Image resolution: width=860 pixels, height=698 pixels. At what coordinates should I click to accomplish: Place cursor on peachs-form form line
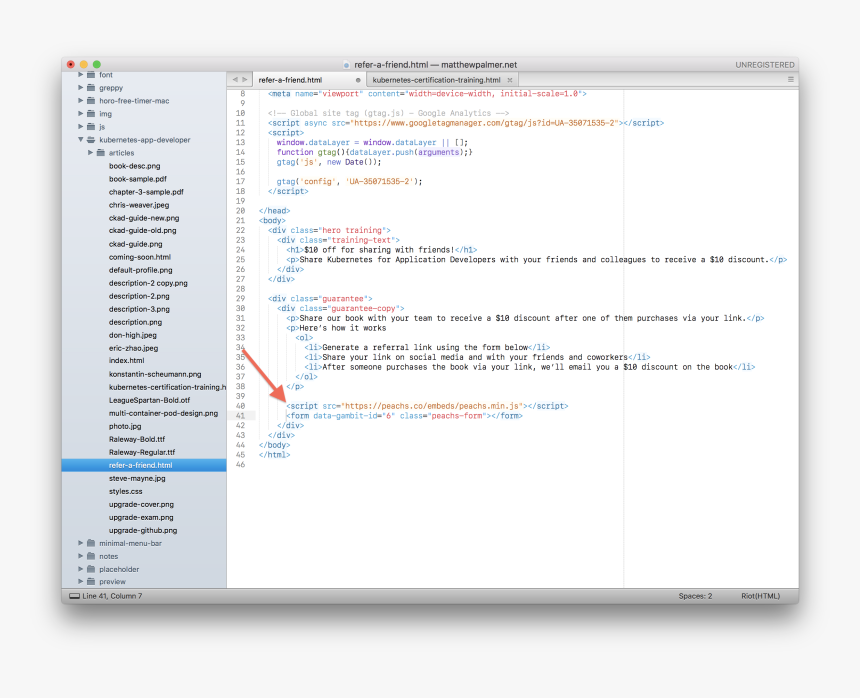coord(404,416)
